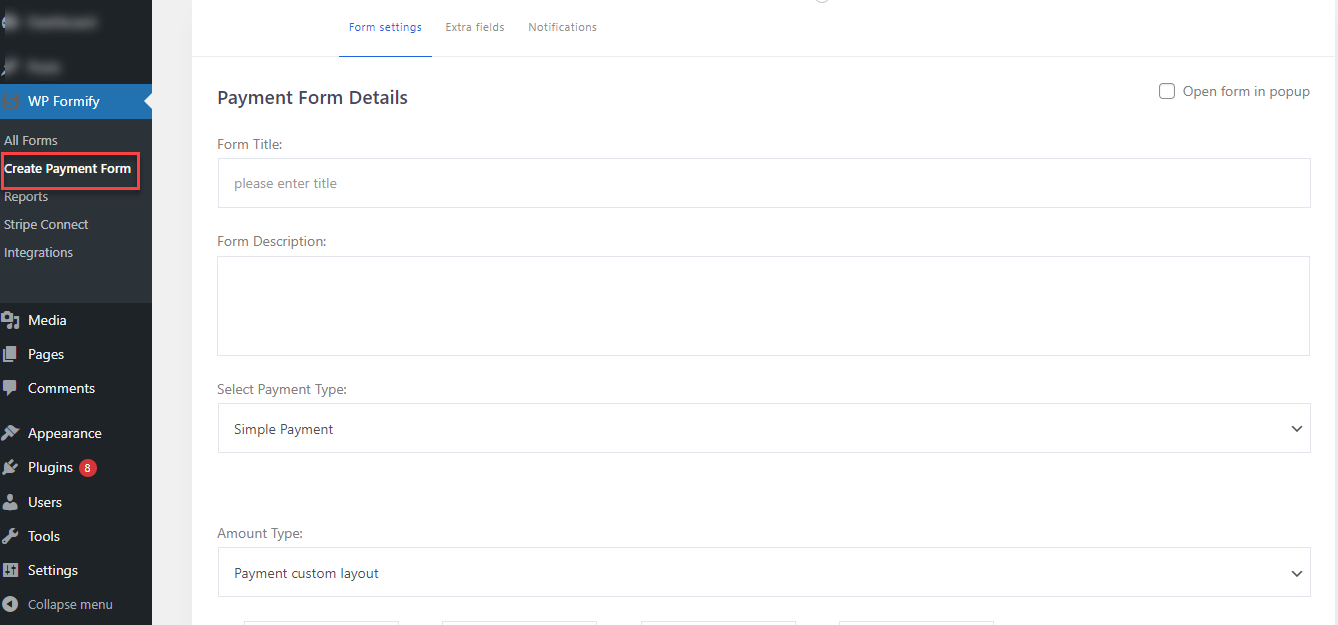Click the Settings sliders icon
The image size is (1338, 625).
tap(10, 570)
